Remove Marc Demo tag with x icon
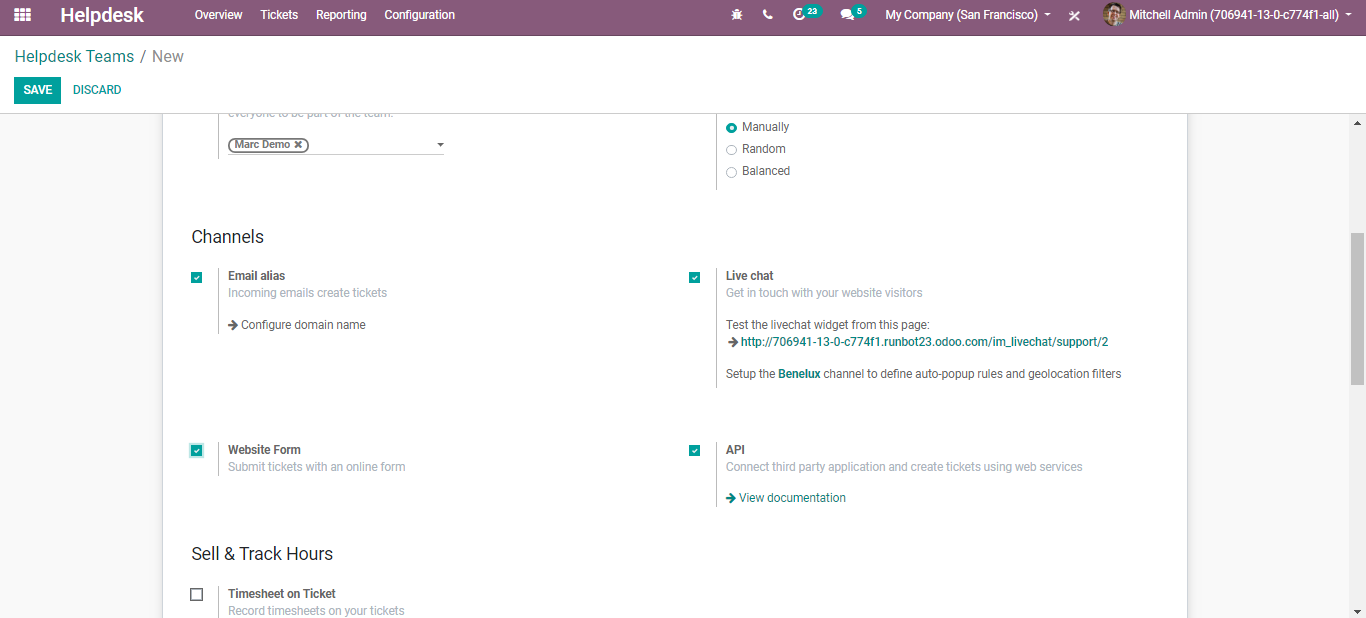 298,145
